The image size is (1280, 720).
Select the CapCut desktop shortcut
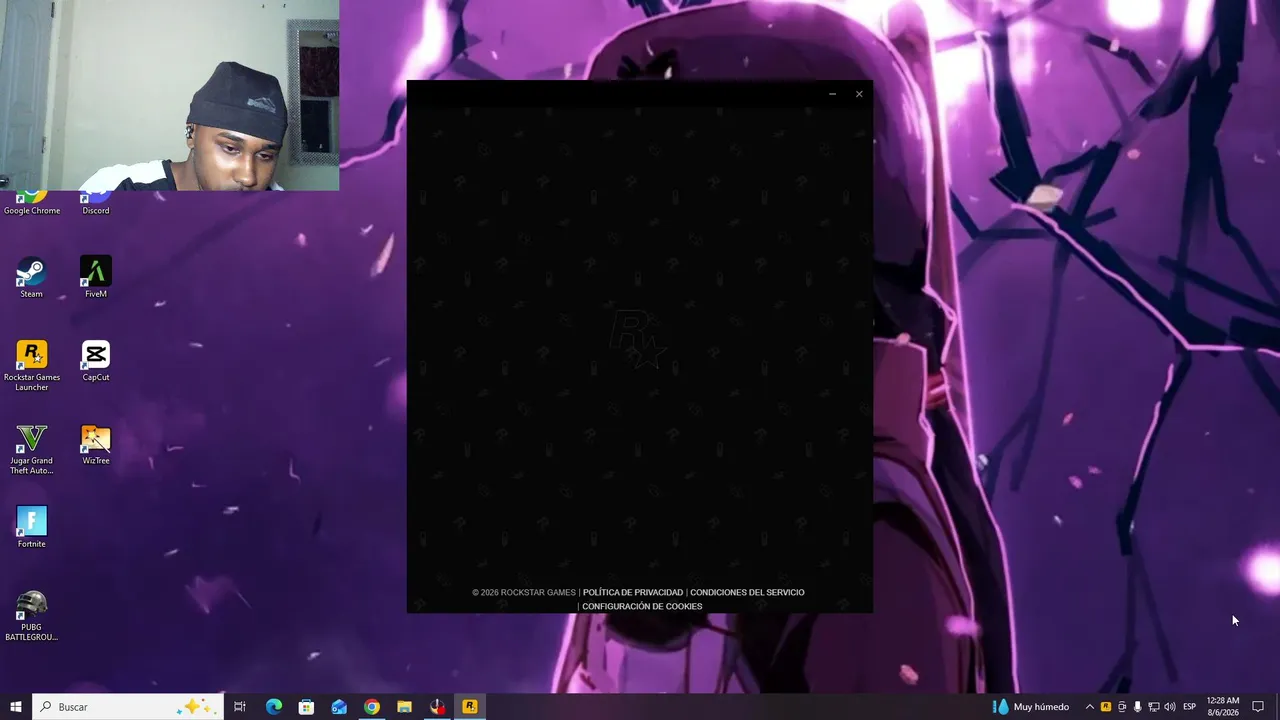tap(96, 360)
